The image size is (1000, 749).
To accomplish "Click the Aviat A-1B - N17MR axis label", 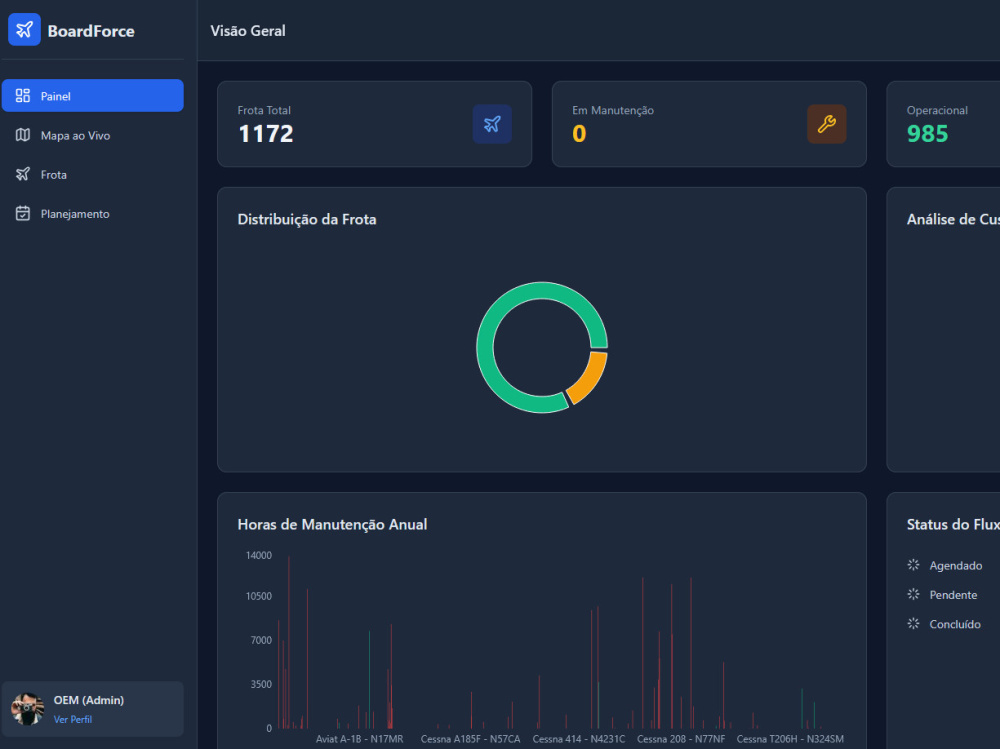I will [x=360, y=739].
